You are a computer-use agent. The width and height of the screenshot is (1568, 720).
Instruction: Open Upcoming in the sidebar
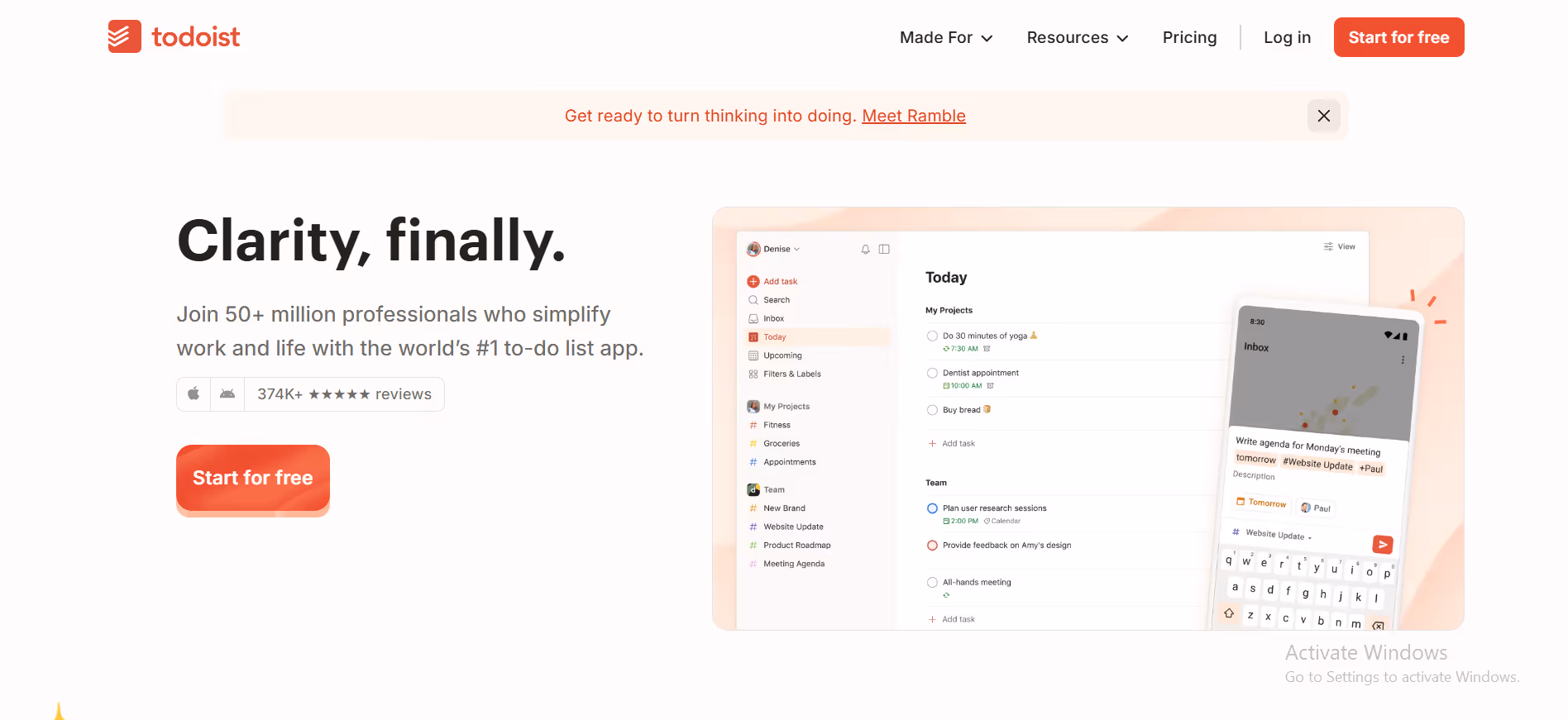[x=782, y=355]
